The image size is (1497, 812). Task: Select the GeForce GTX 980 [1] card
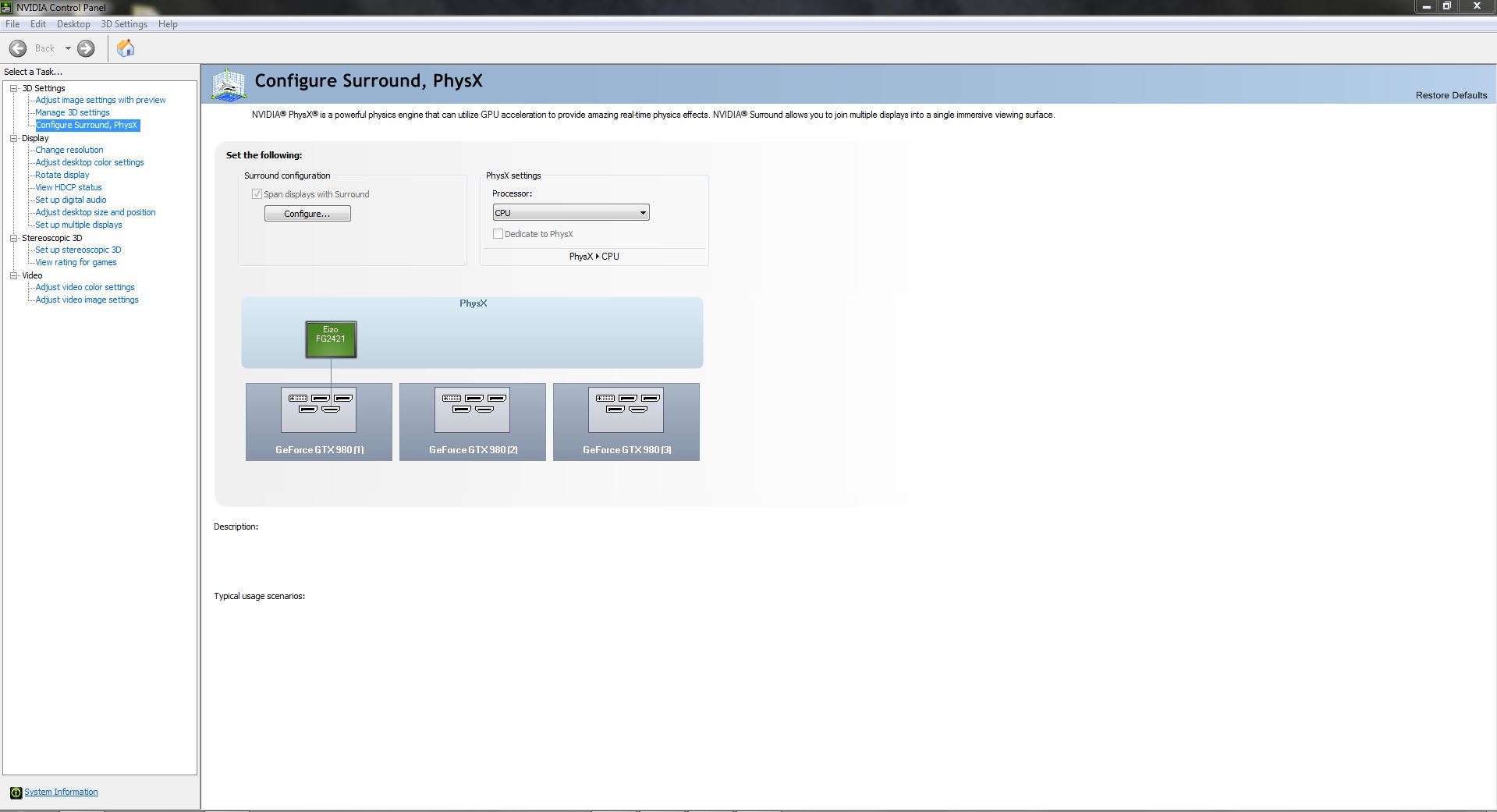point(319,421)
